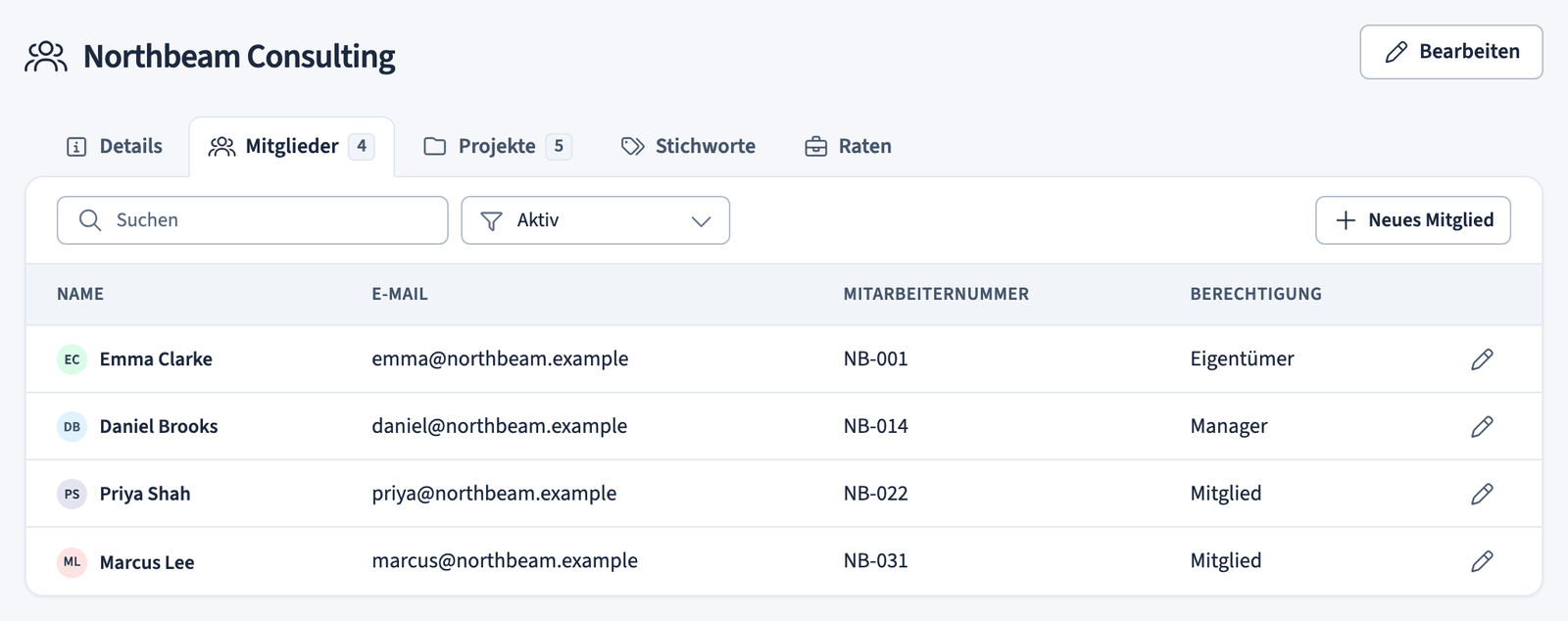1568x621 pixels.
Task: Click the DB avatar of Daniel Brooks
Action: pos(73,426)
